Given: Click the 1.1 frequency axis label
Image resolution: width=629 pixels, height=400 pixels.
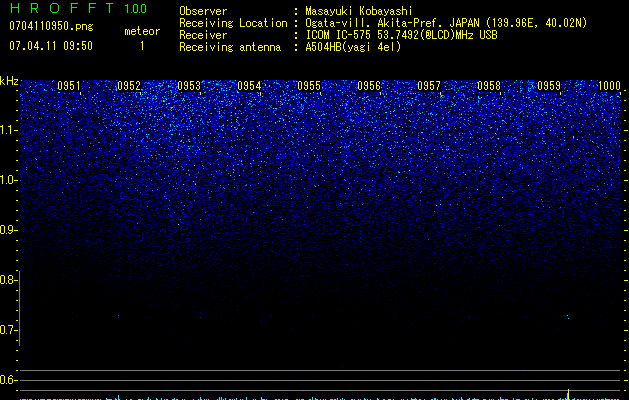Looking at the screenshot, I should tap(8, 130).
